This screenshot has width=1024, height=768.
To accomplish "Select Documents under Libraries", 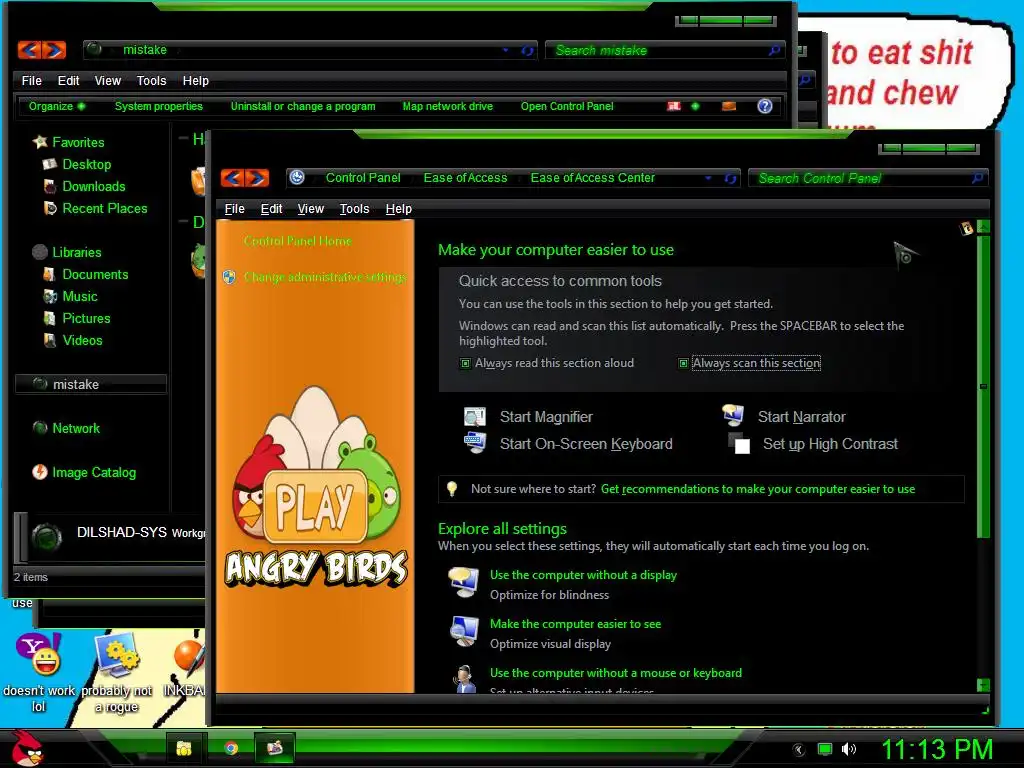I will click(95, 274).
